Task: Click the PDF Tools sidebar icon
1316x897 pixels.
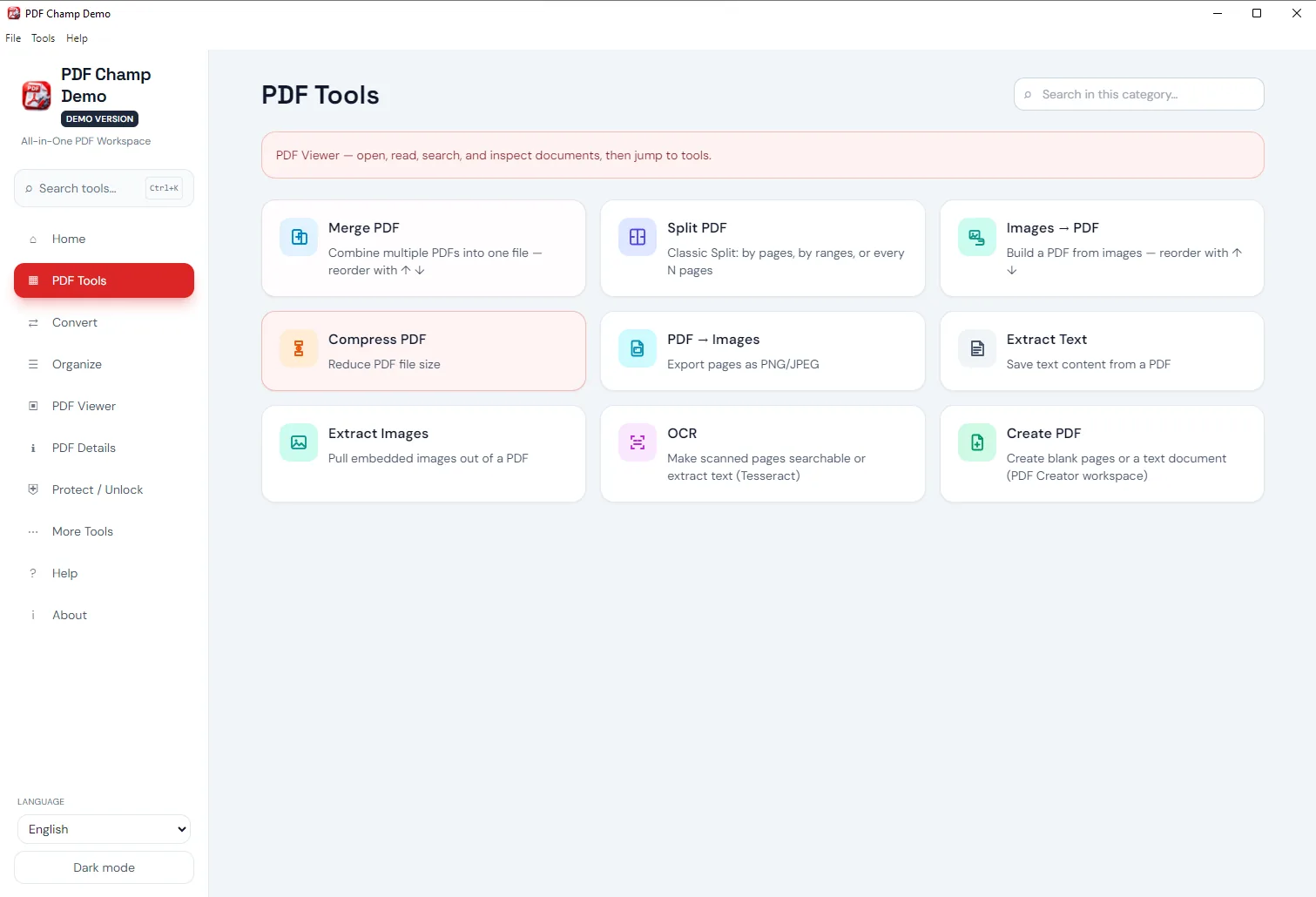Action: point(33,280)
